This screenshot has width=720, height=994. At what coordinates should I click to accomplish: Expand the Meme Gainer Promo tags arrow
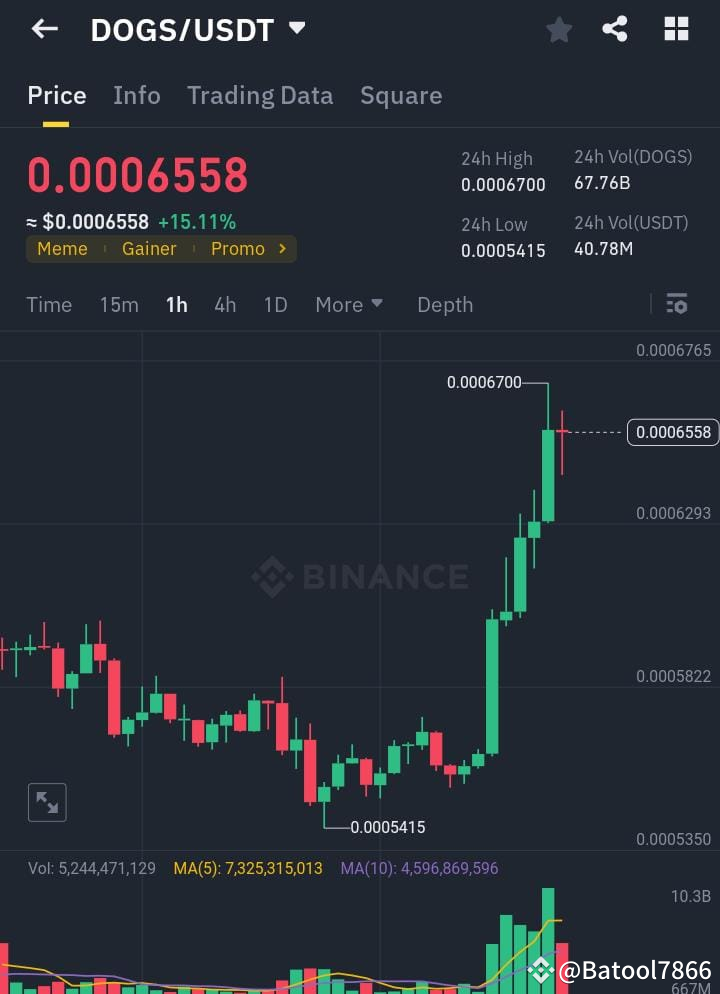[x=283, y=249]
